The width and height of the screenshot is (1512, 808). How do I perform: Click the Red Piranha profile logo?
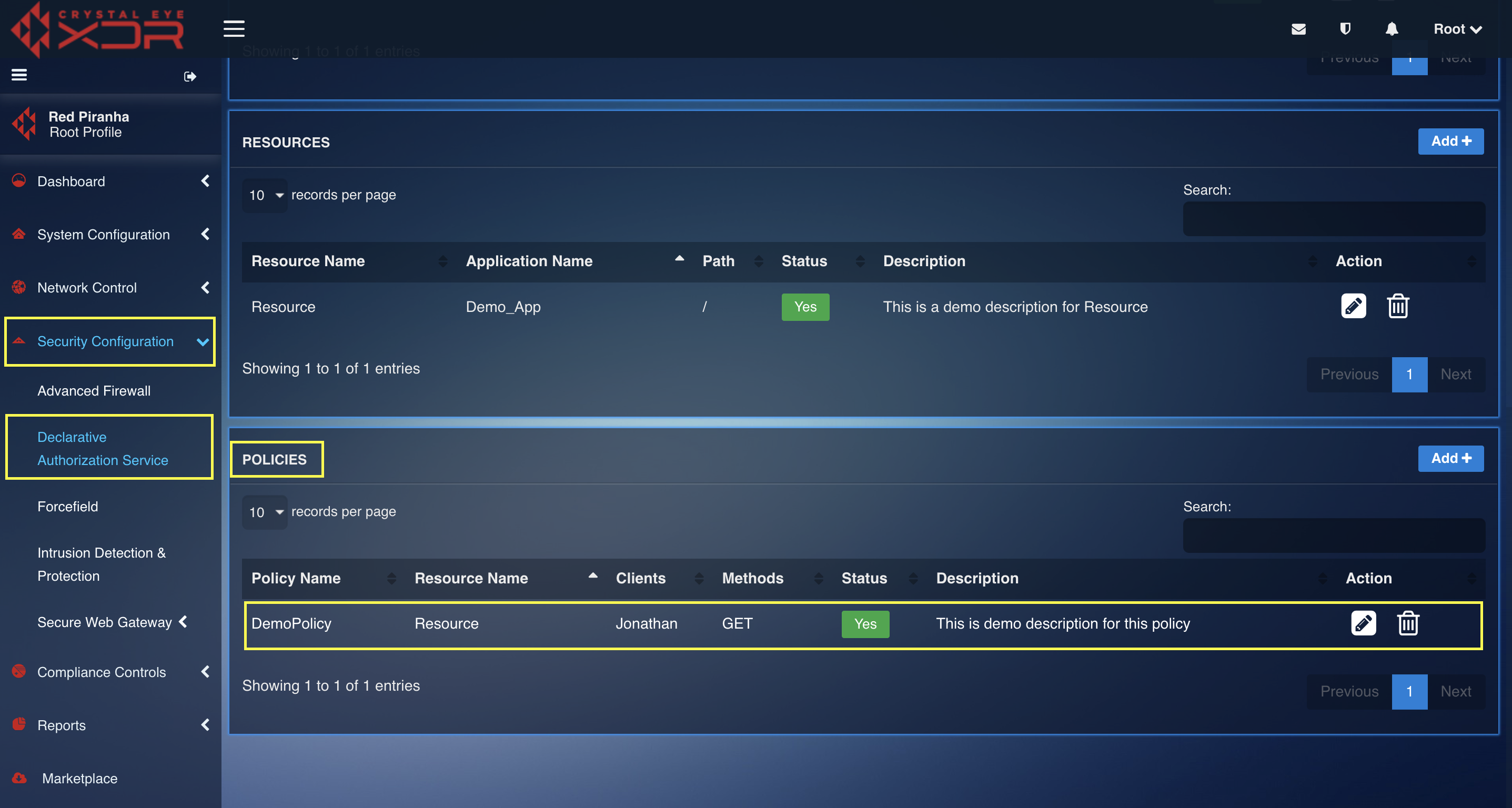pyautogui.click(x=24, y=124)
